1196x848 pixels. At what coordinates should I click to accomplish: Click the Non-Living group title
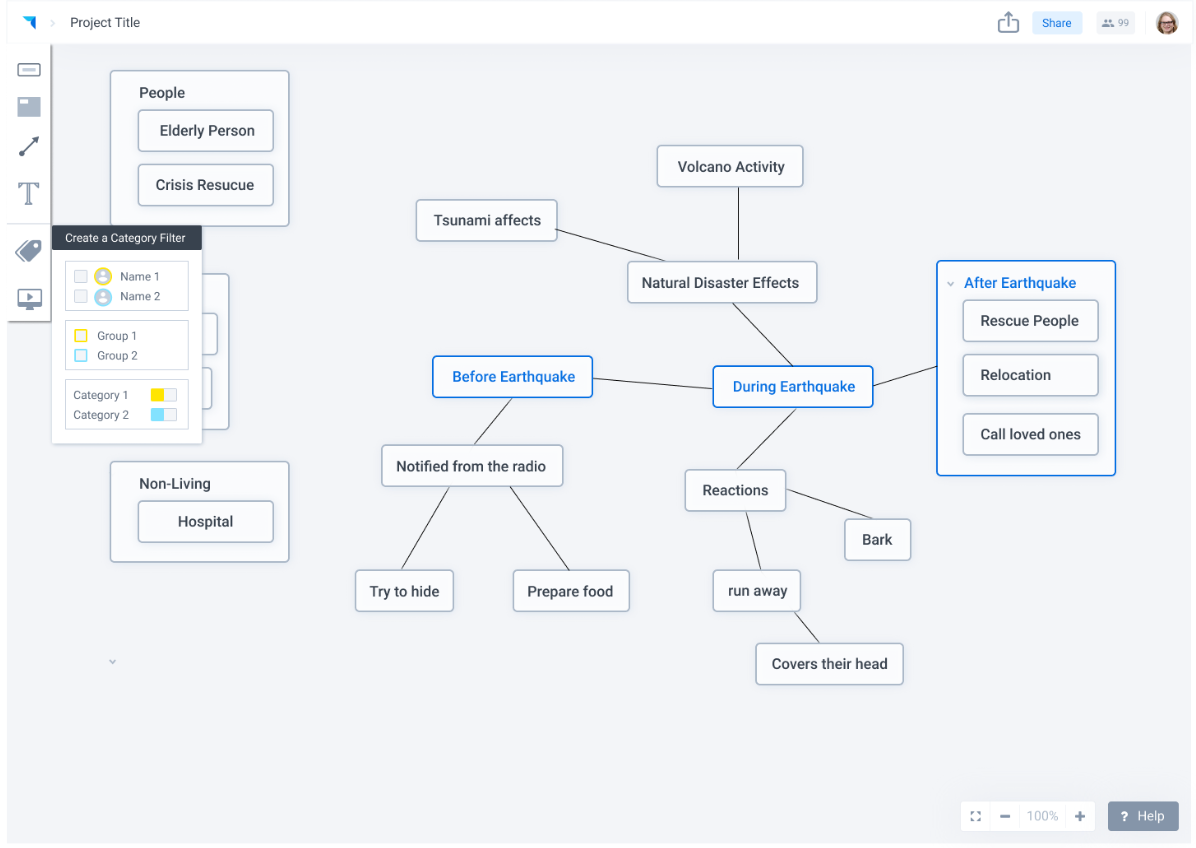coord(175,483)
